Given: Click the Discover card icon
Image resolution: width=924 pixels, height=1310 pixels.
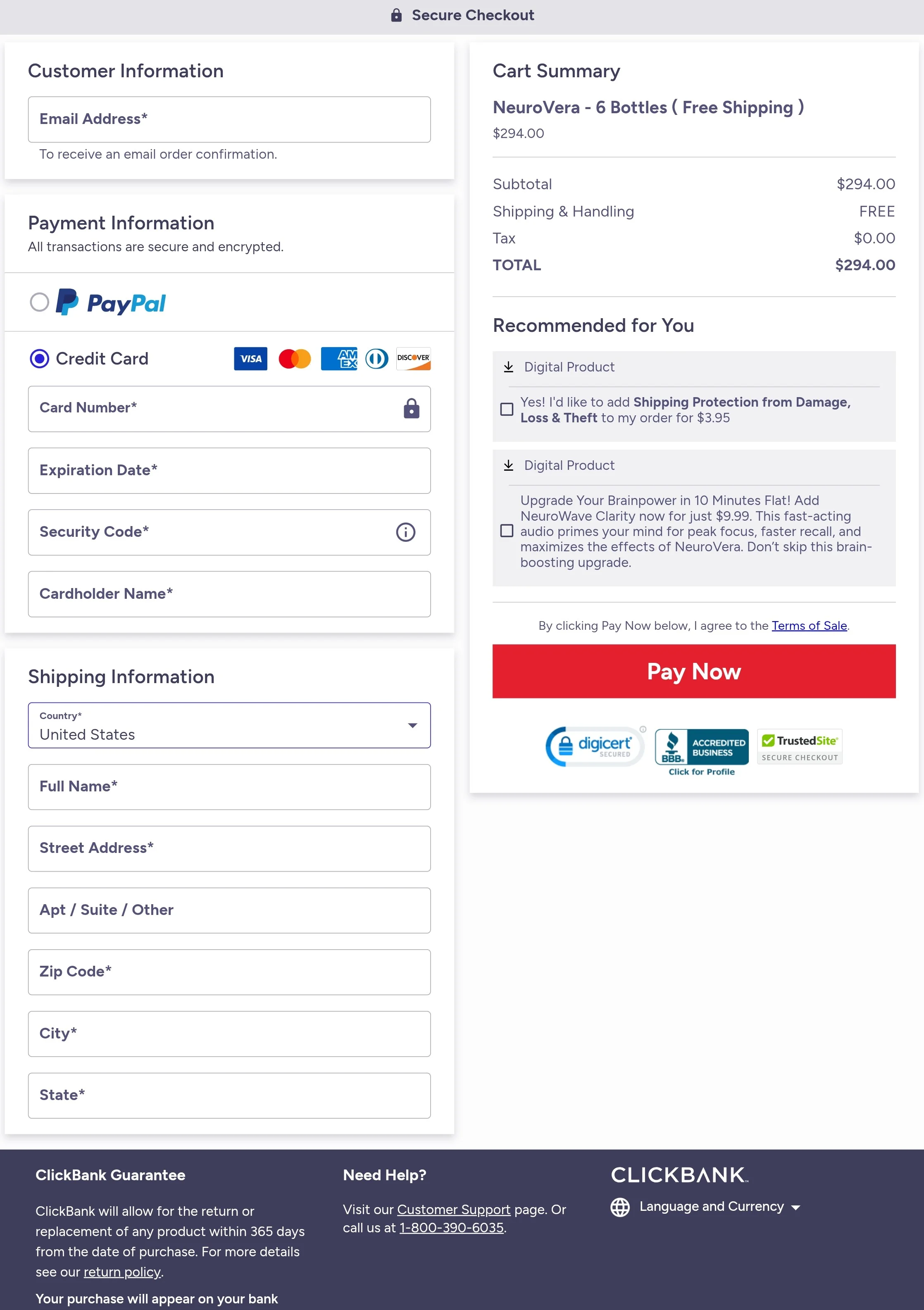Looking at the screenshot, I should 414,359.
